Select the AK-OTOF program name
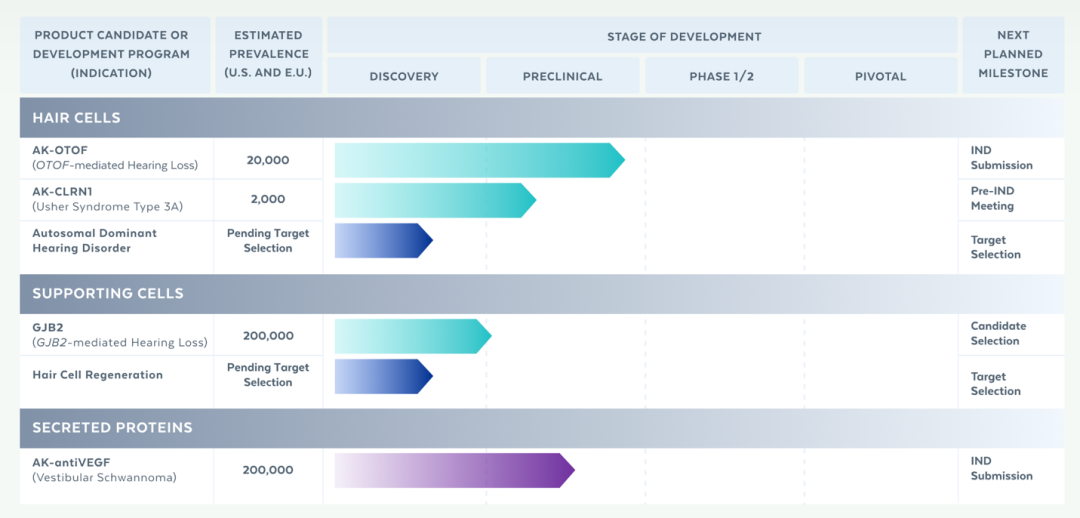 click(x=59, y=151)
